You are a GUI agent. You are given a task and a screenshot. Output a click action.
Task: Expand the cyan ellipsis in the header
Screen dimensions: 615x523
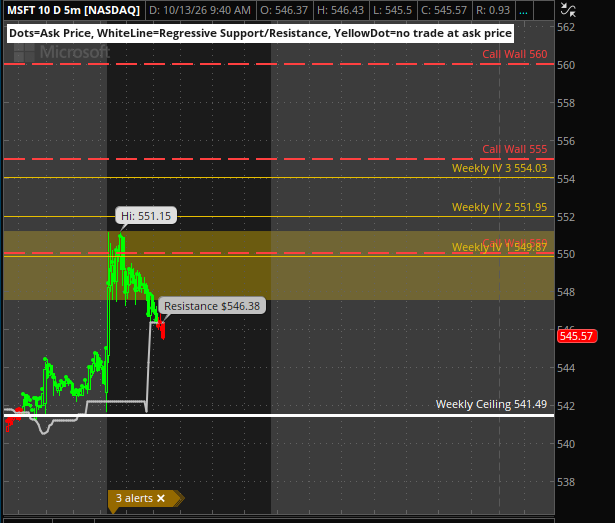point(523,10)
